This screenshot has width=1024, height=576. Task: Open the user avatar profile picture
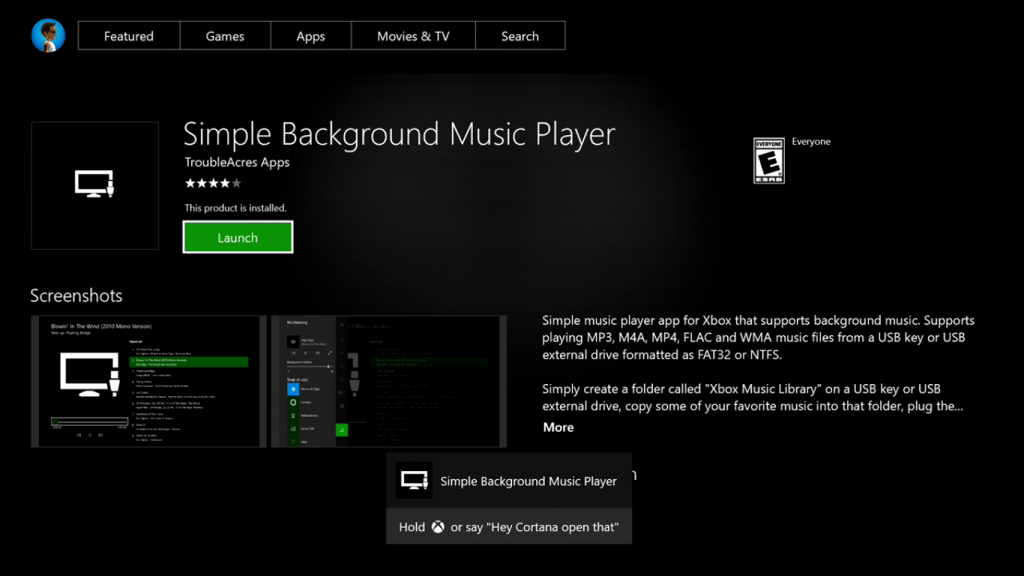pos(48,35)
